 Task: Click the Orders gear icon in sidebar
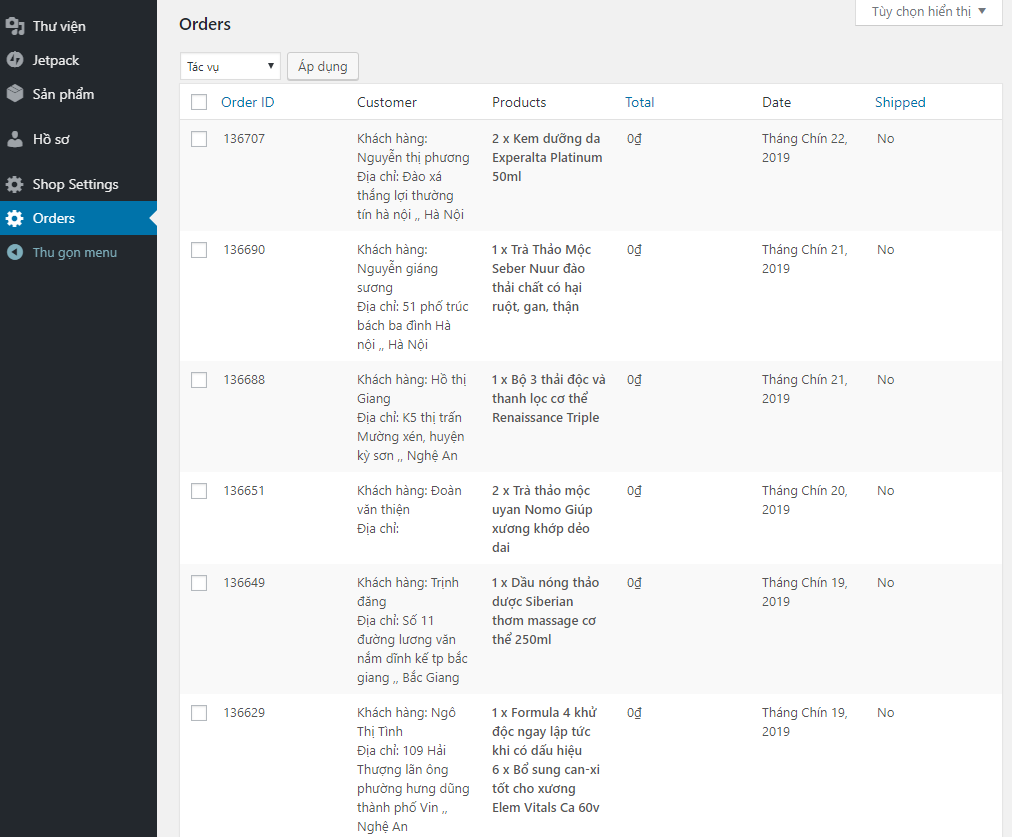point(15,218)
